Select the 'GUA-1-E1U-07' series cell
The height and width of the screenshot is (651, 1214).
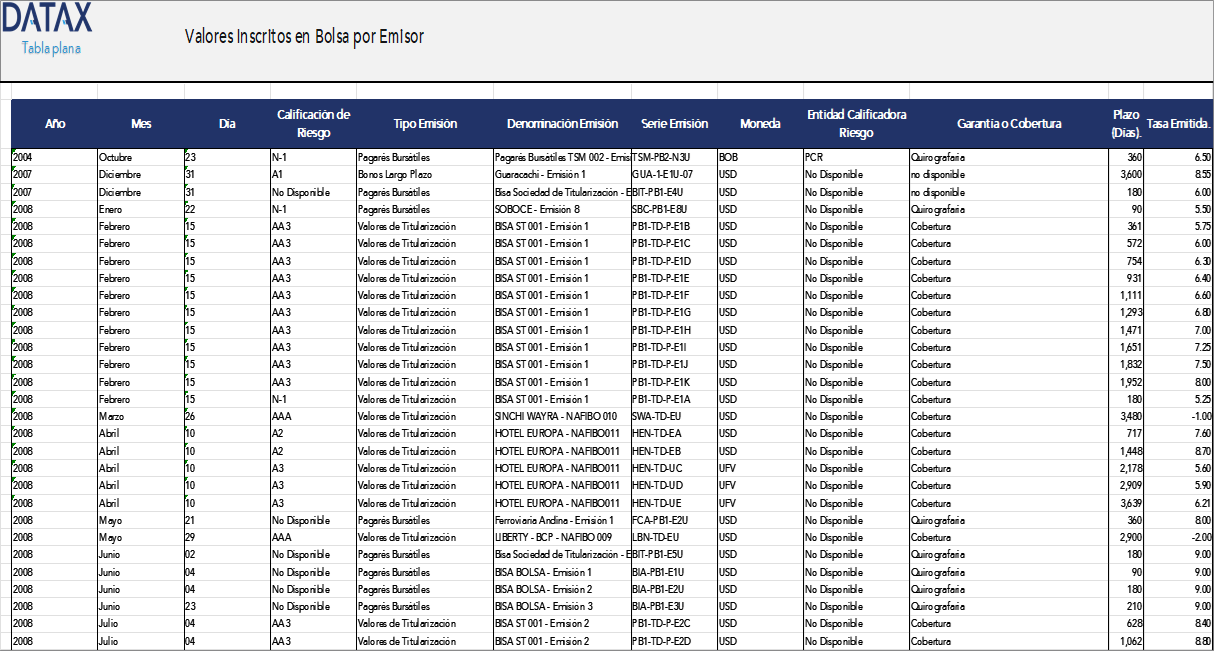[662, 174]
